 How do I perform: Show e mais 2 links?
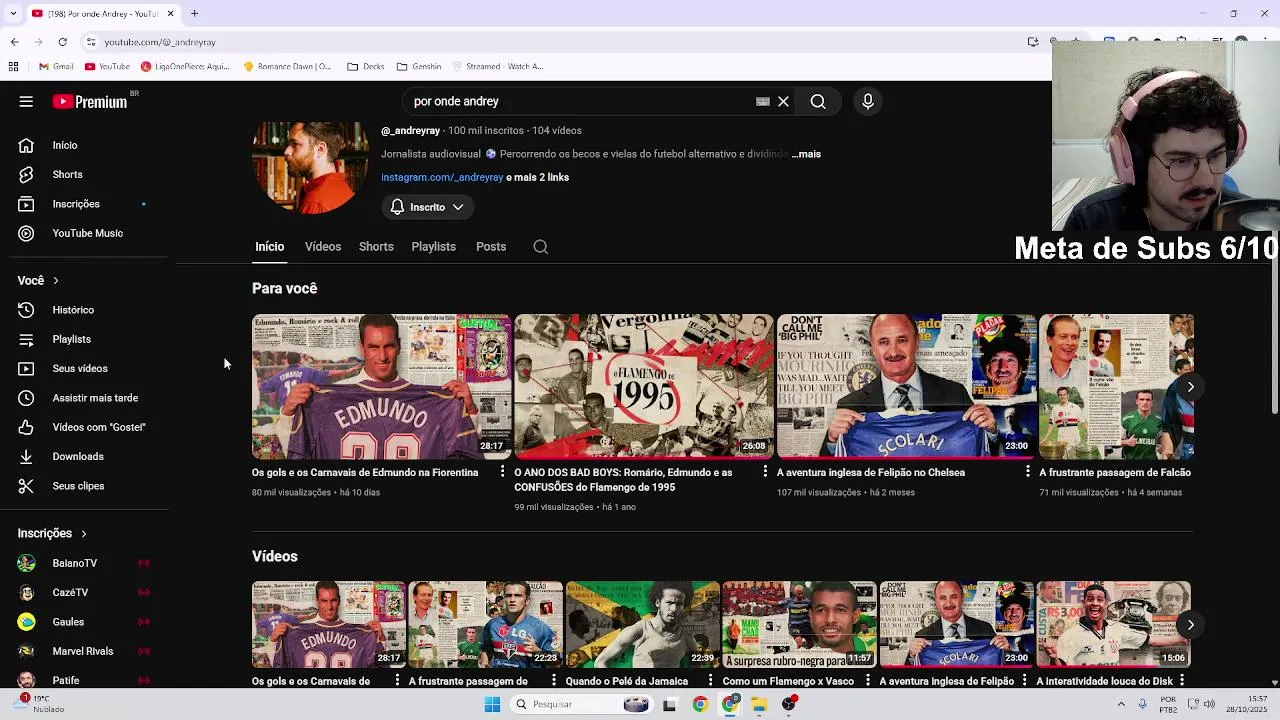click(x=538, y=177)
